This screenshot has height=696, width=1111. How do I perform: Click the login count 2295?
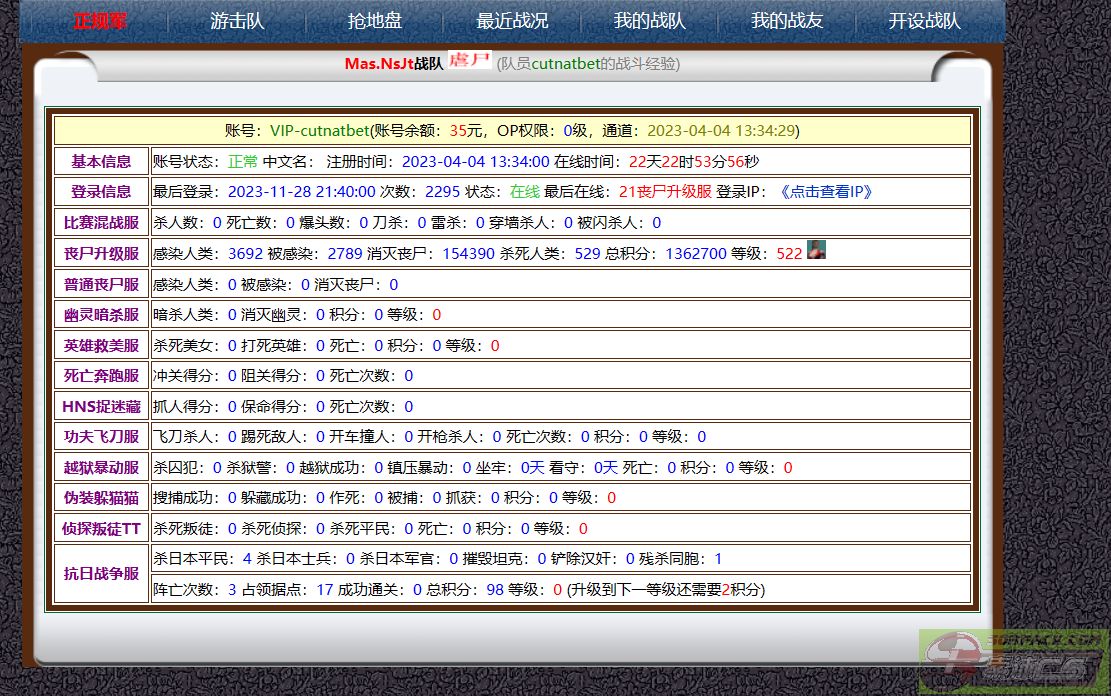[x=443, y=192]
